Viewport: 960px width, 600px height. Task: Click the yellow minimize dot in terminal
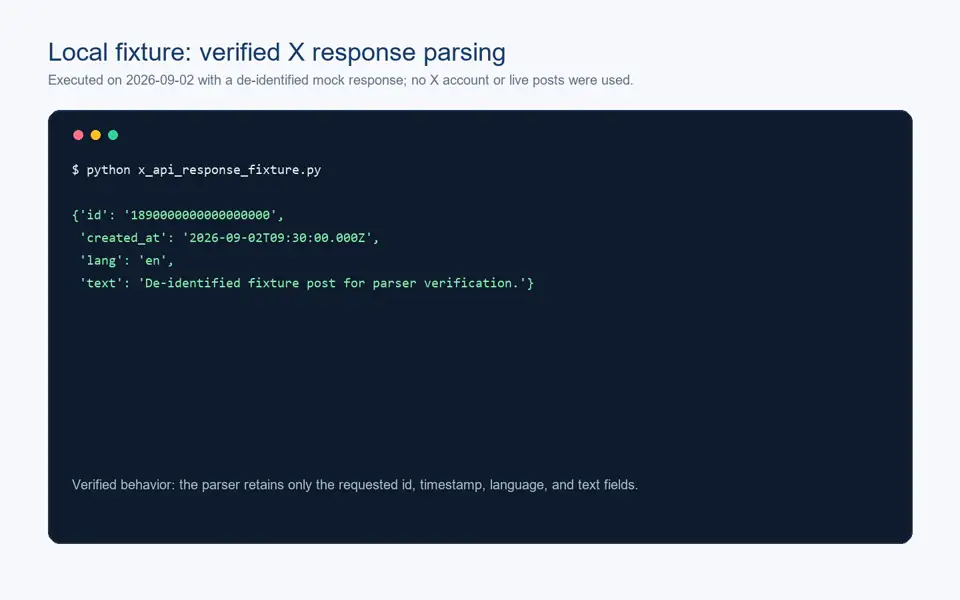tap(96, 135)
